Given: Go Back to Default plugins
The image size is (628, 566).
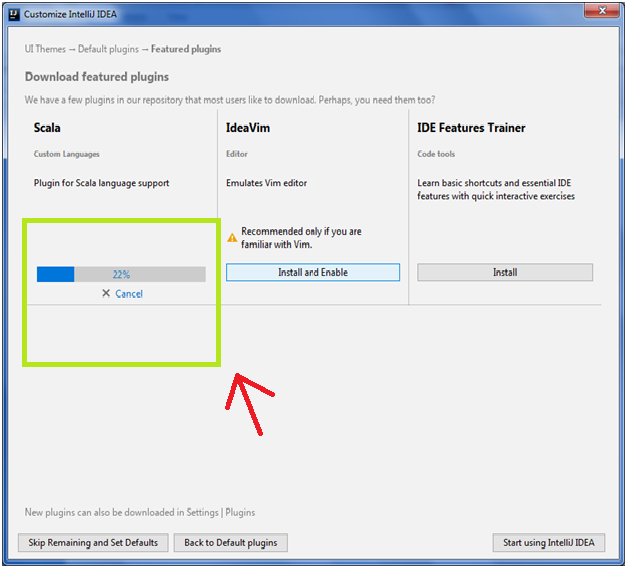Looking at the screenshot, I should [x=231, y=542].
